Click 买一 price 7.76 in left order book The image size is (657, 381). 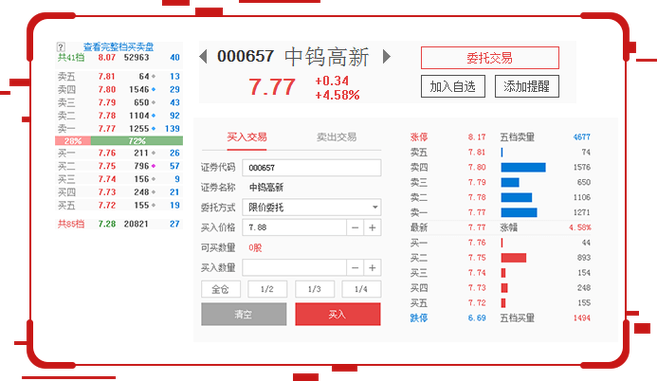pyautogui.click(x=106, y=153)
